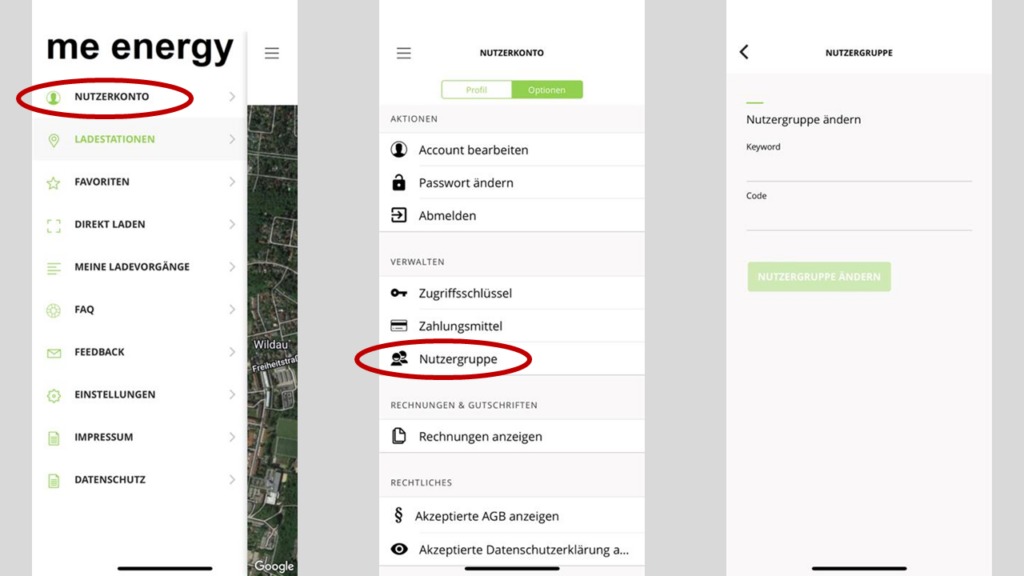
Task: Click the Passwort ändern lock icon
Action: (399, 183)
